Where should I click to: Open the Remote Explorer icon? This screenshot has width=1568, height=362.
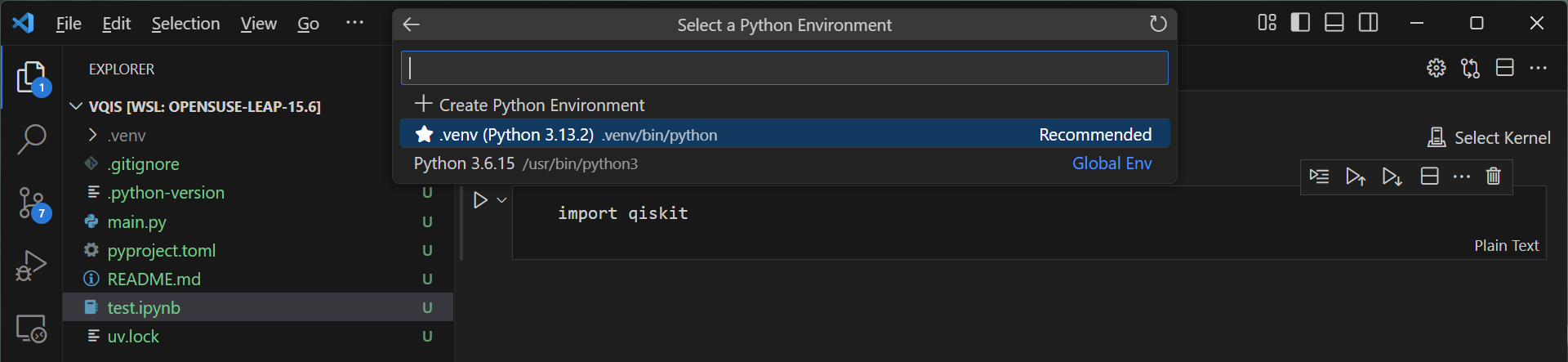click(31, 328)
